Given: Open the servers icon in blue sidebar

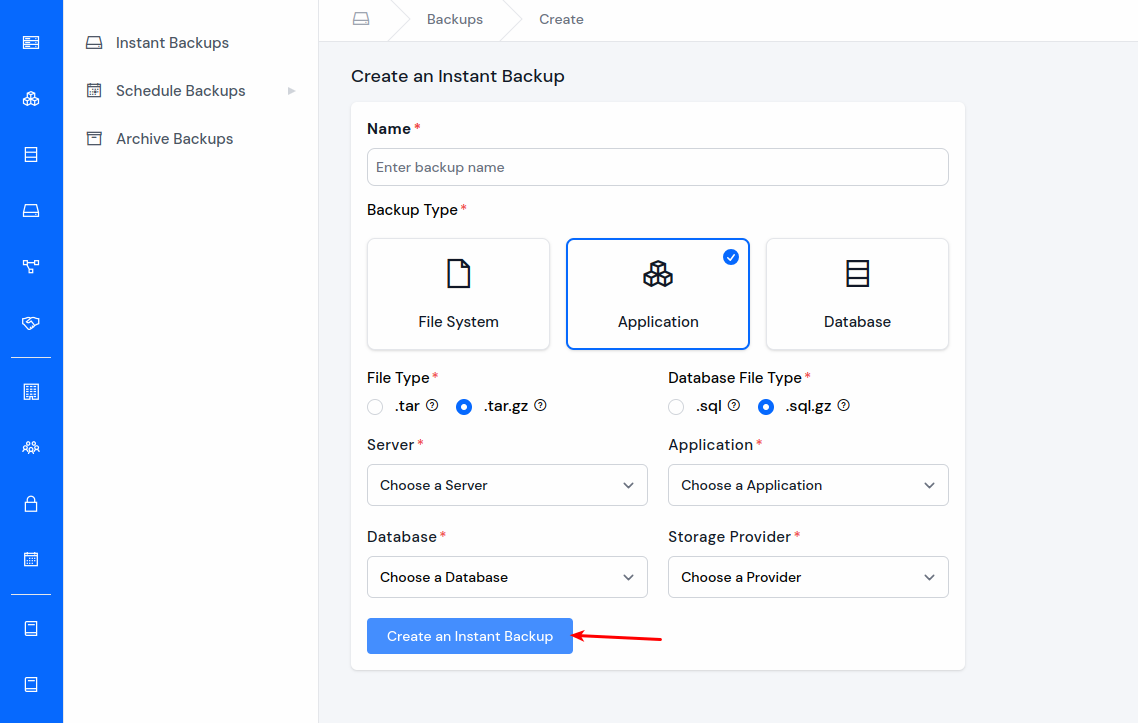Looking at the screenshot, I should point(30,43).
